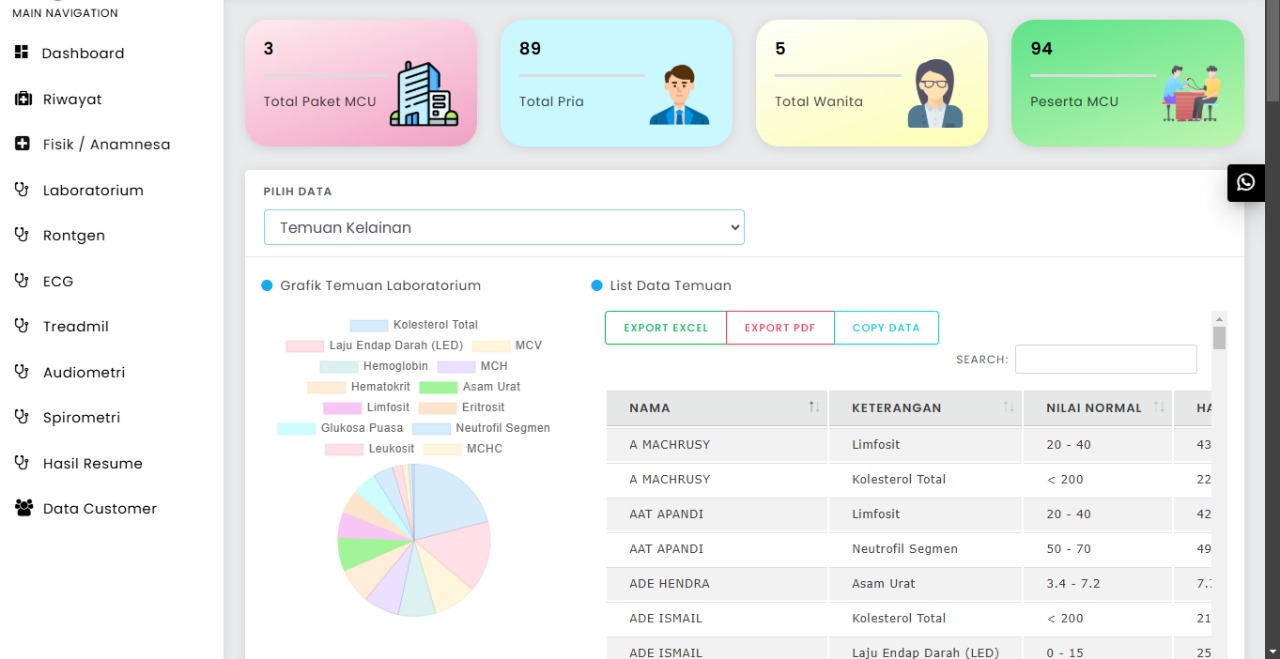Focus the table Search input field
Image resolution: width=1280 pixels, height=659 pixels.
(x=1105, y=359)
